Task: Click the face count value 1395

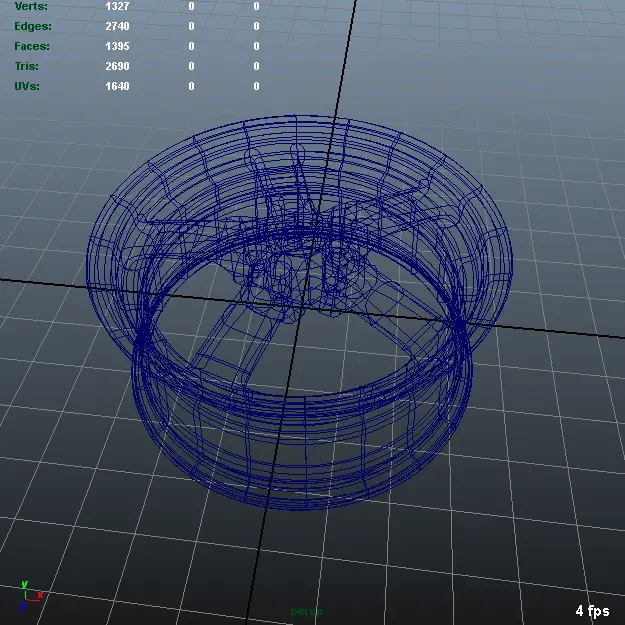Action: (117, 46)
